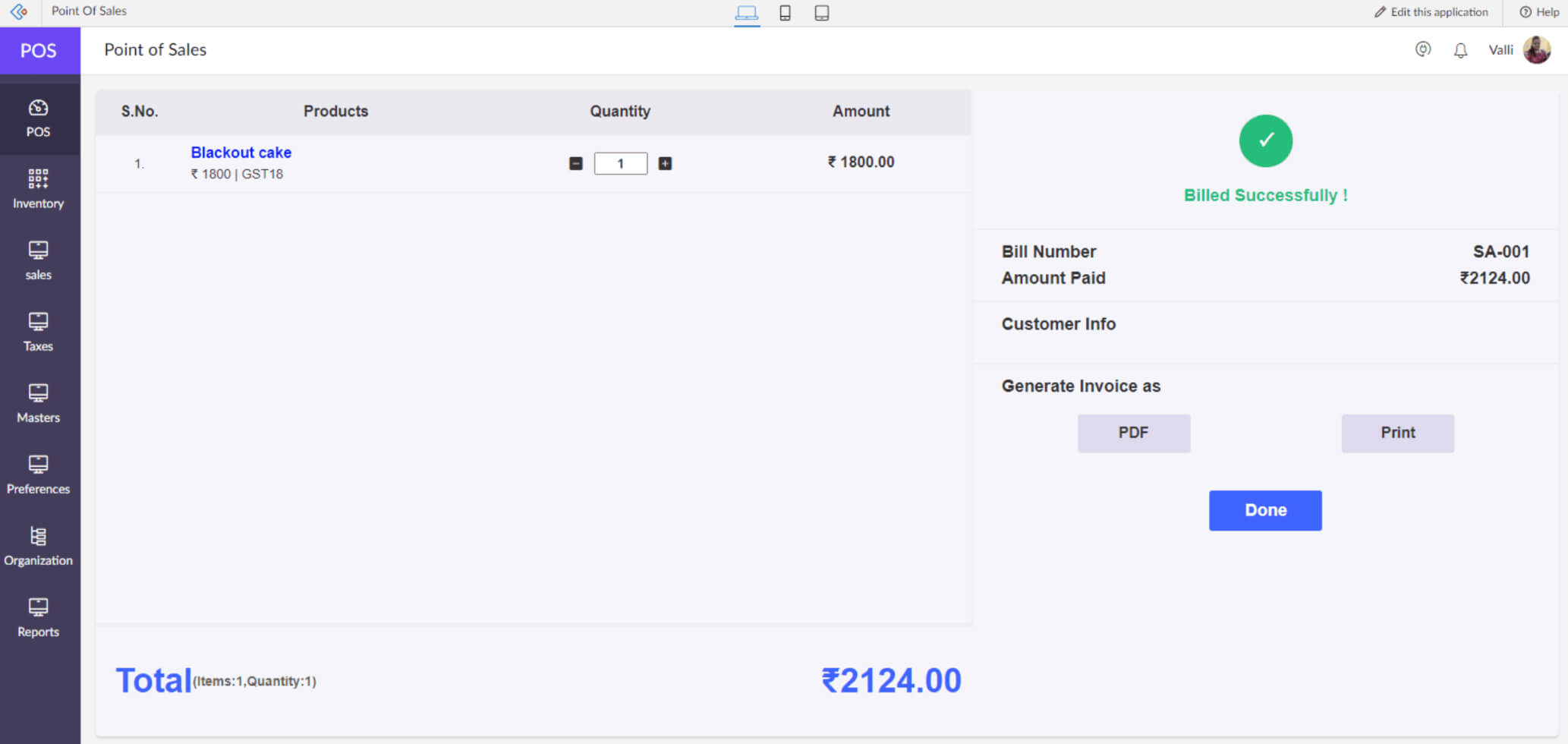The image size is (1568, 744).
Task: Select the POS dashboard icon
Action: click(x=38, y=118)
